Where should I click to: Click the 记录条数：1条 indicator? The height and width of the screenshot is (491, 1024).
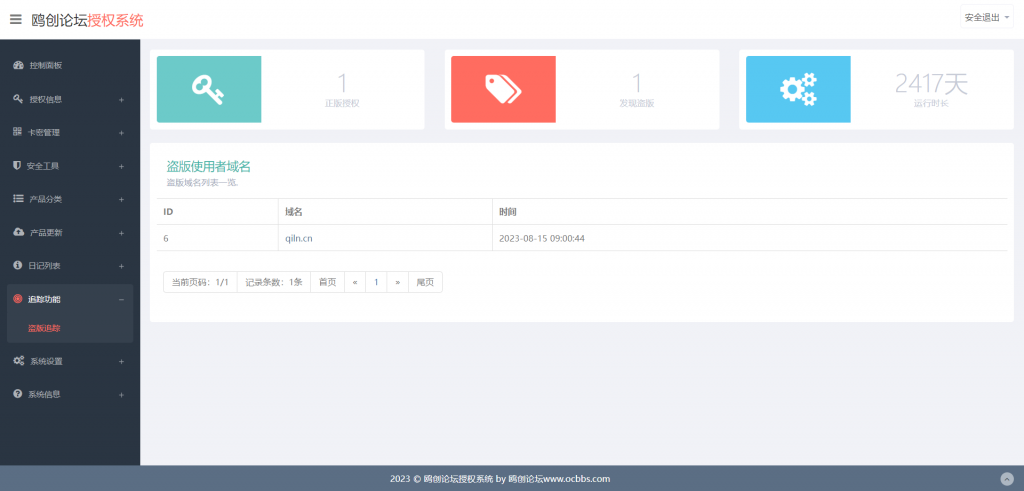click(x=274, y=282)
